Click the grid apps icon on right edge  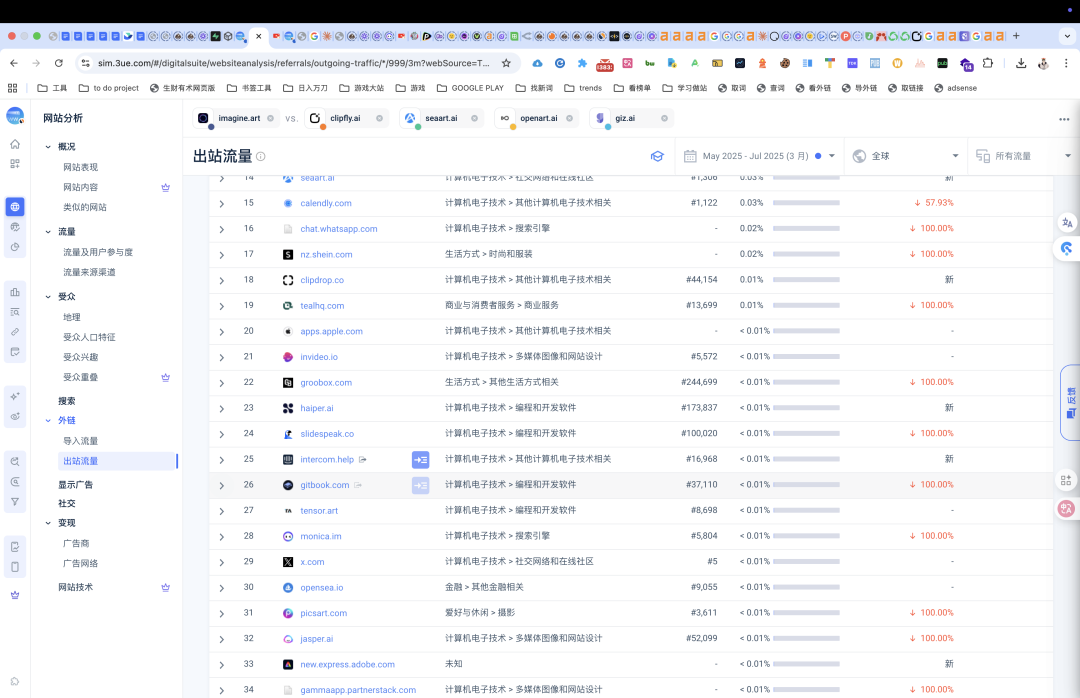(x=1066, y=480)
